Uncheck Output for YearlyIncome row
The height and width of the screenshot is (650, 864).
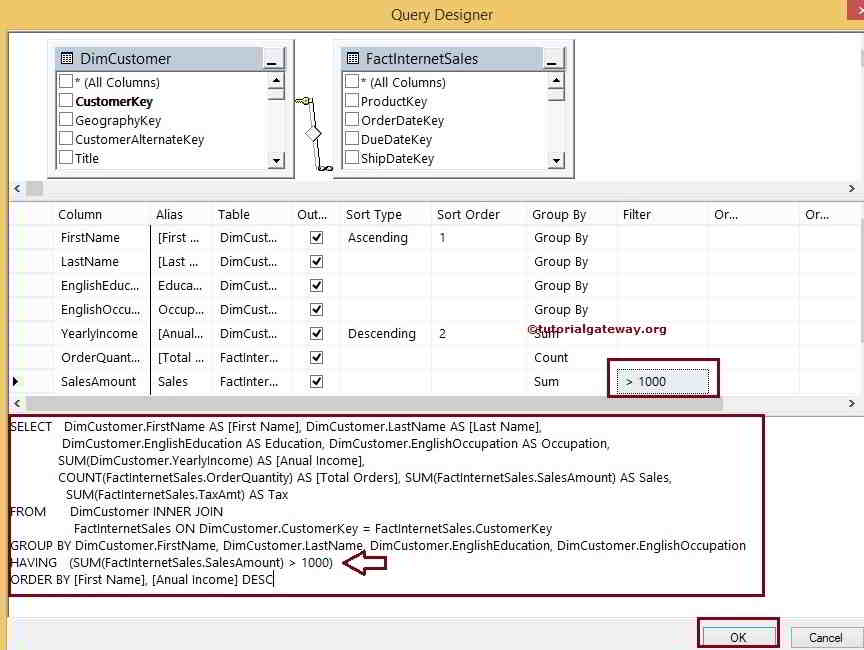click(316, 333)
